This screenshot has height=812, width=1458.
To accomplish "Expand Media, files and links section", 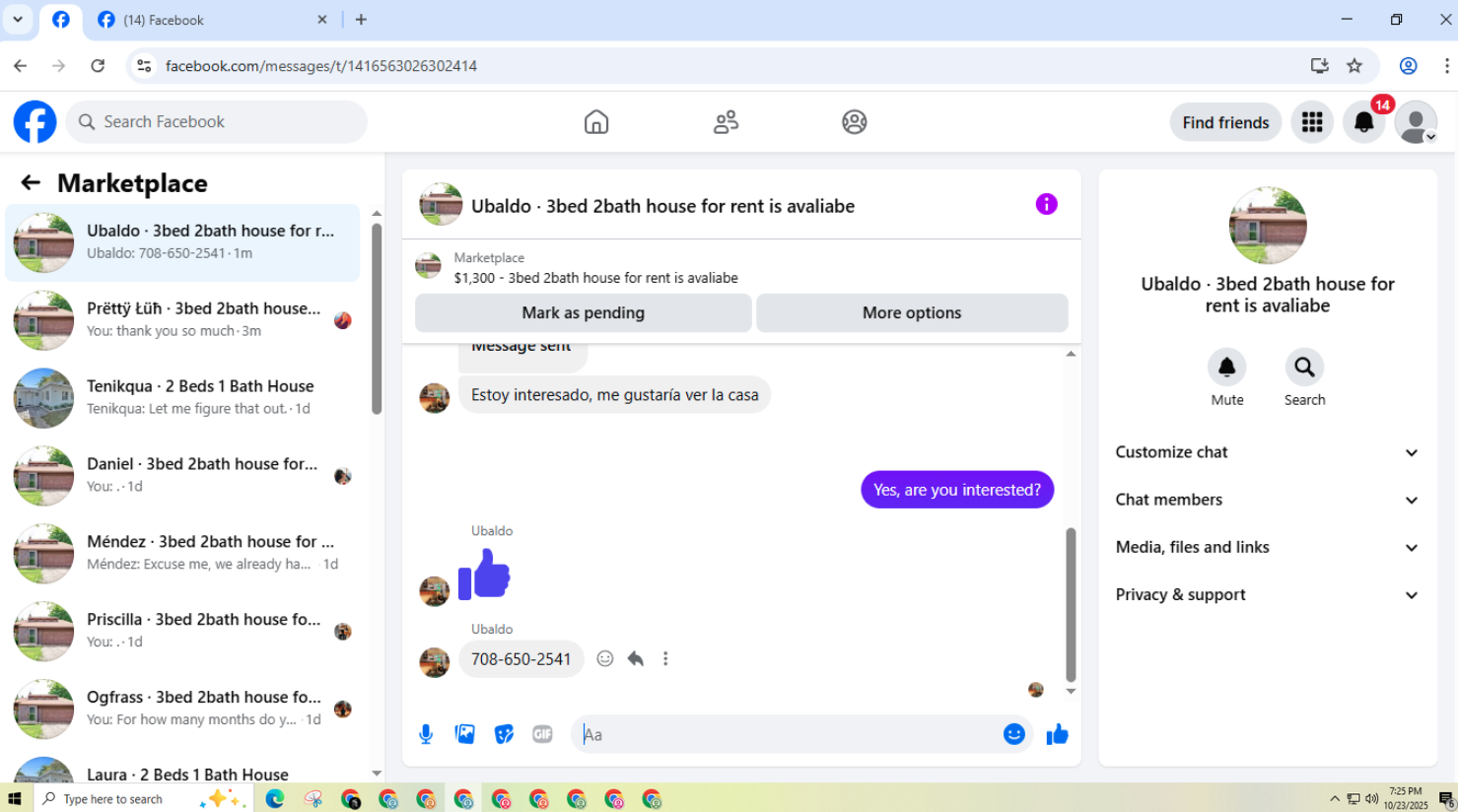I will (1267, 547).
